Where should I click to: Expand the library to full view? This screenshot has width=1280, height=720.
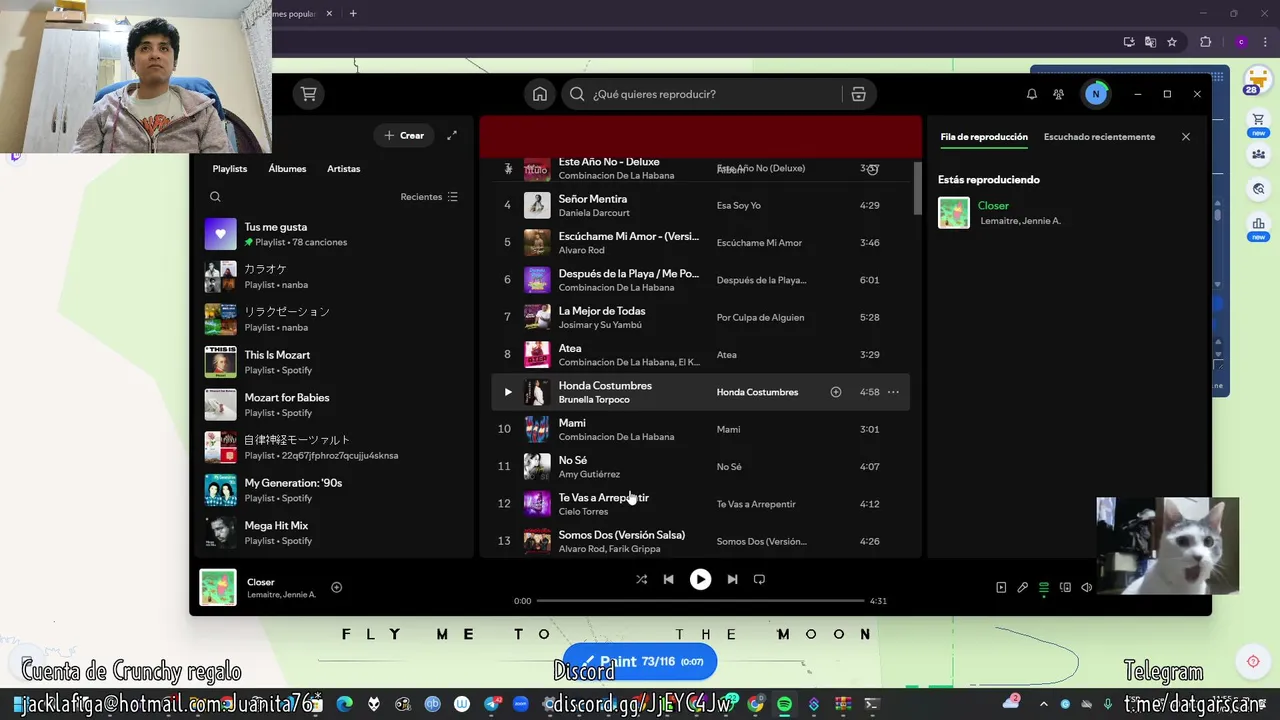[452, 135]
